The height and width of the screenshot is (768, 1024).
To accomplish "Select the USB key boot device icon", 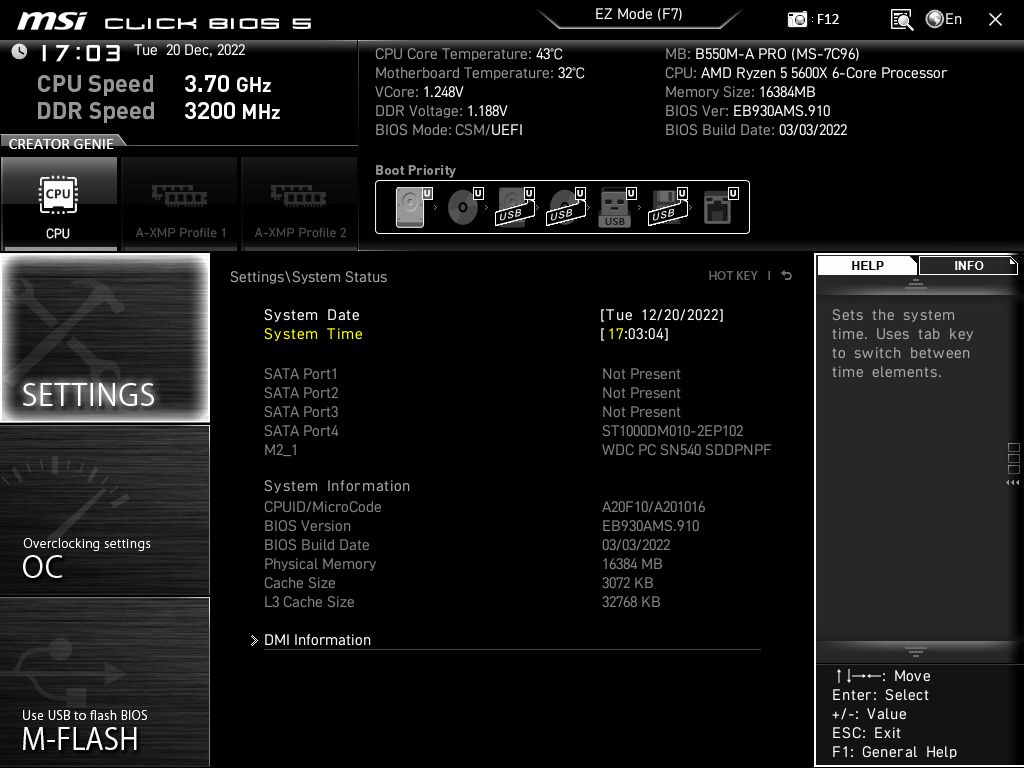I will point(614,207).
